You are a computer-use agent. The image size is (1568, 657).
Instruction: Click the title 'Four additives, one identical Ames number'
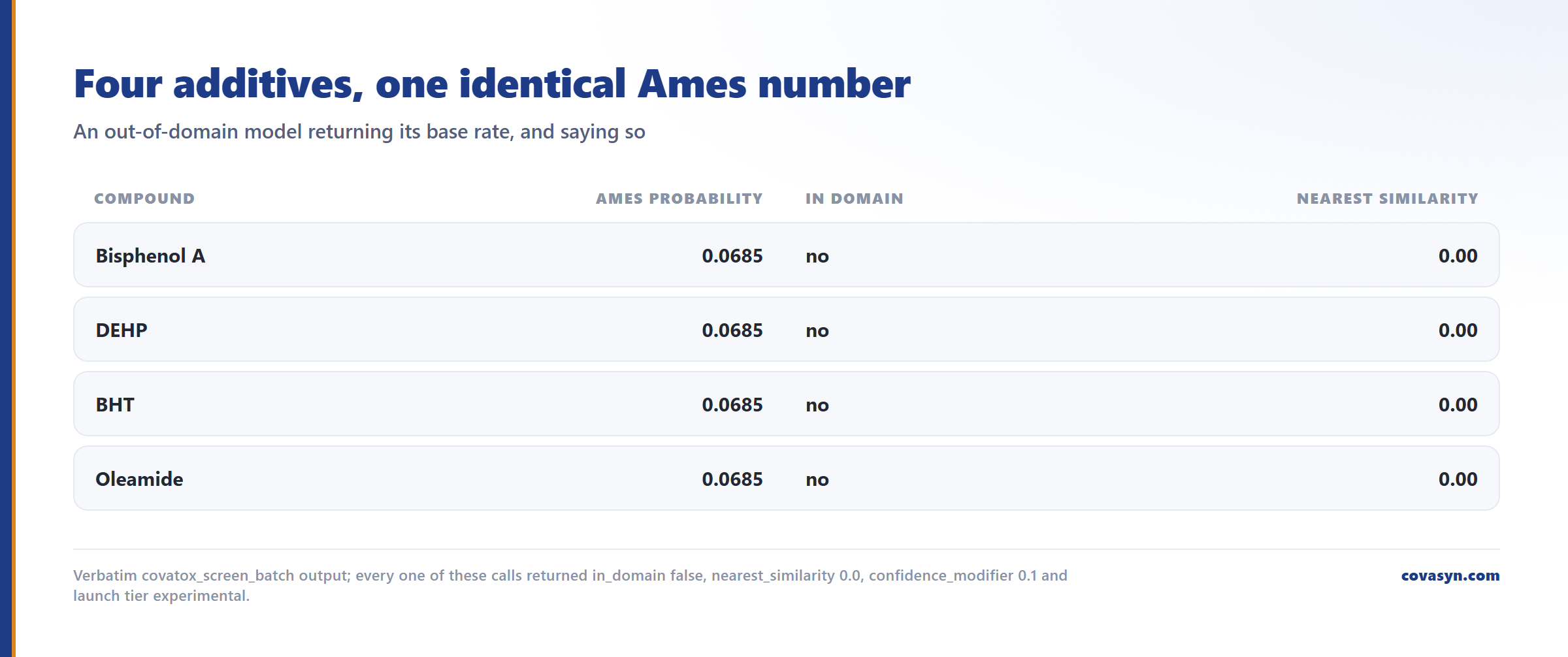click(x=492, y=84)
